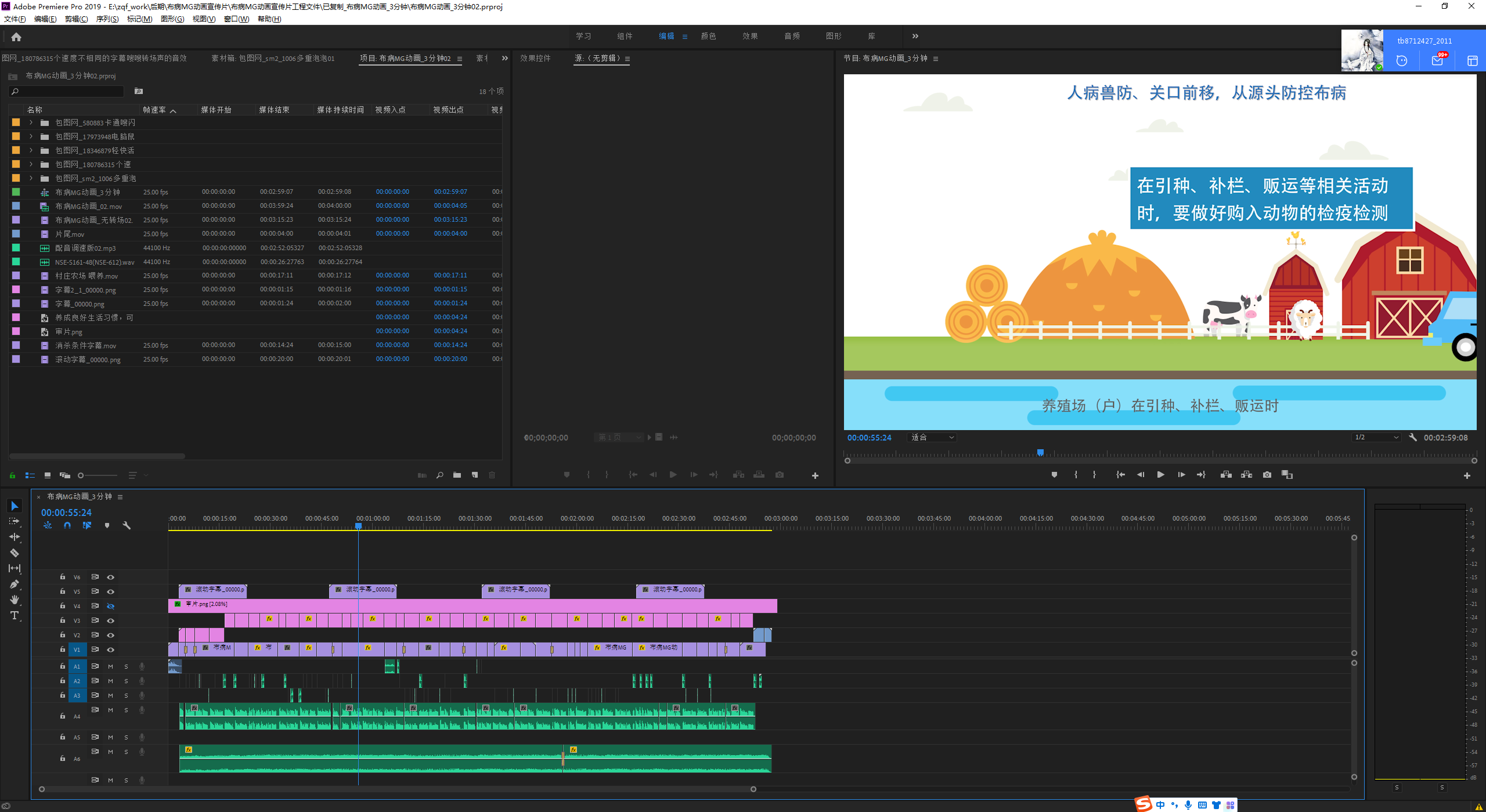Image resolution: width=1486 pixels, height=812 pixels.
Task: Click Lift button in program monitor
Action: 1226,475
